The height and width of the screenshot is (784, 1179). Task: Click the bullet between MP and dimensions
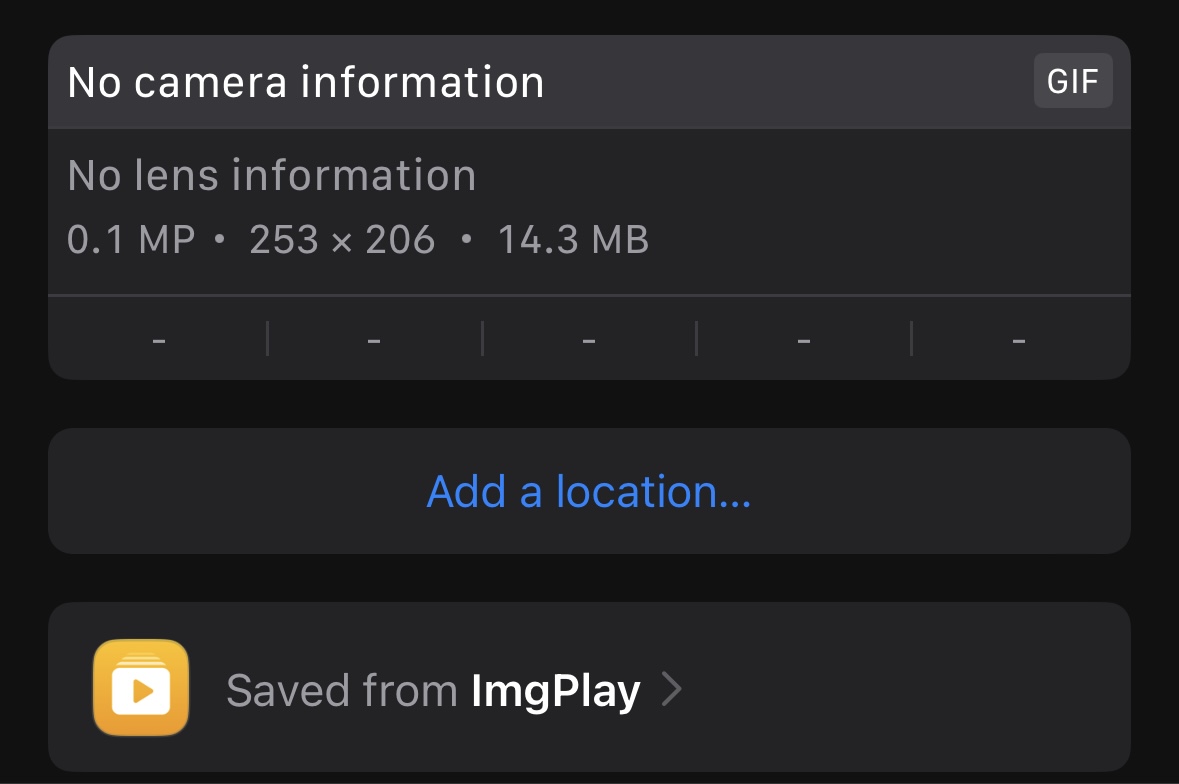point(221,240)
